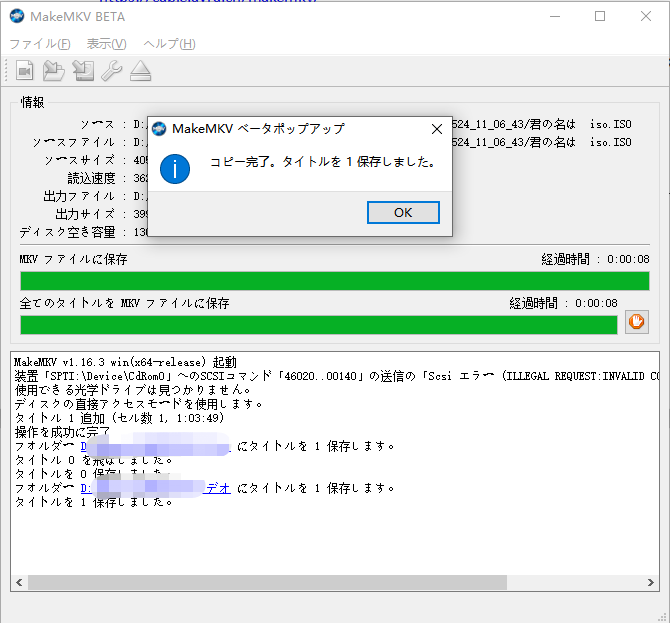Click the log scroll right arrow
The image size is (670, 623).
point(650,582)
